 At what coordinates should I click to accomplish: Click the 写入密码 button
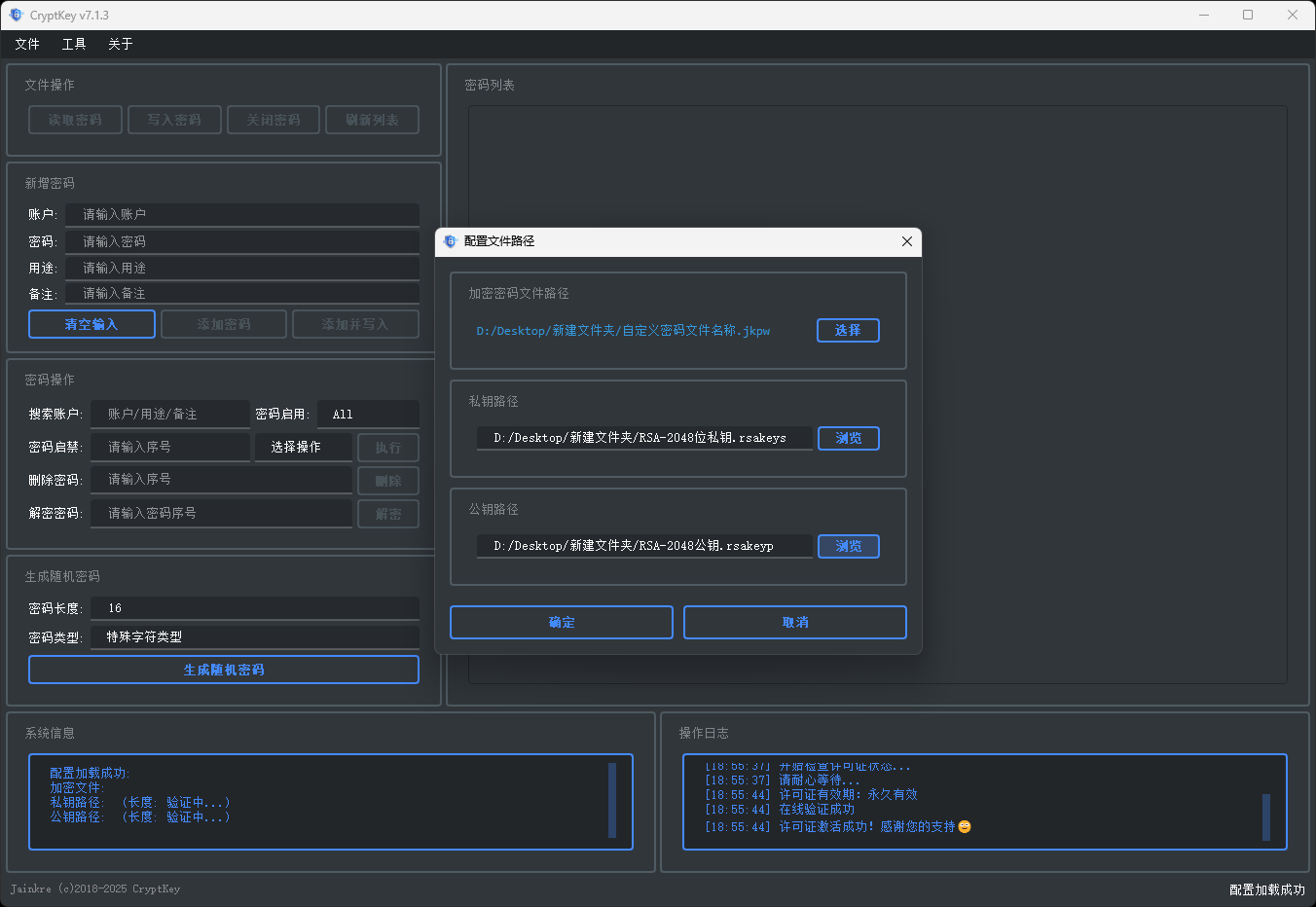tap(174, 120)
